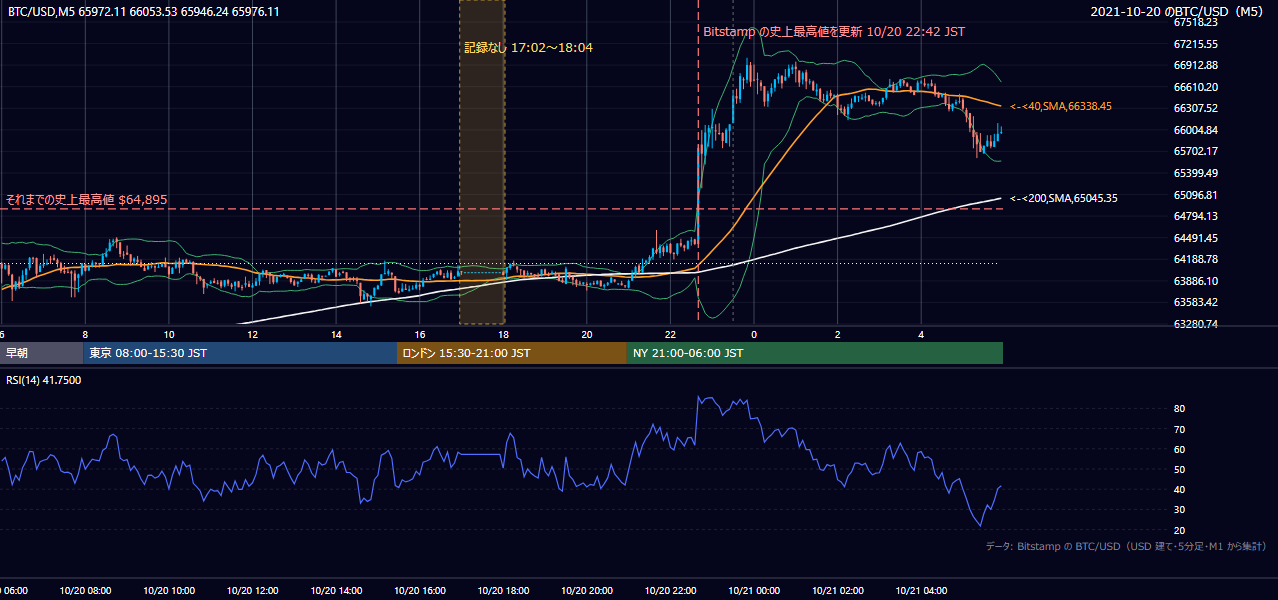This screenshot has height=600, width=1278.
Task: Click the 10/20 12:00 time label
Action: (x=254, y=591)
